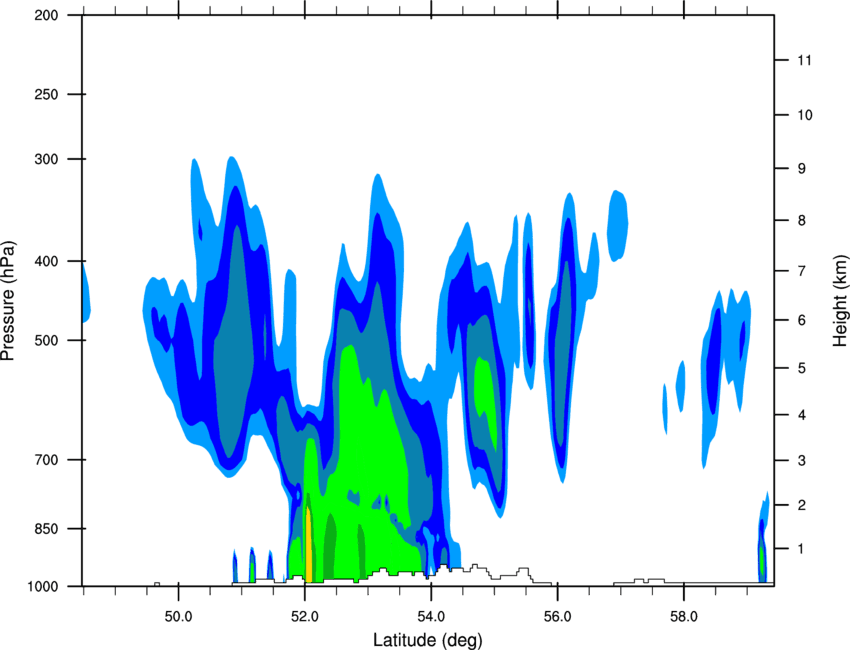
Task: Select the 200 pressure tick label
Action: click(x=46, y=15)
